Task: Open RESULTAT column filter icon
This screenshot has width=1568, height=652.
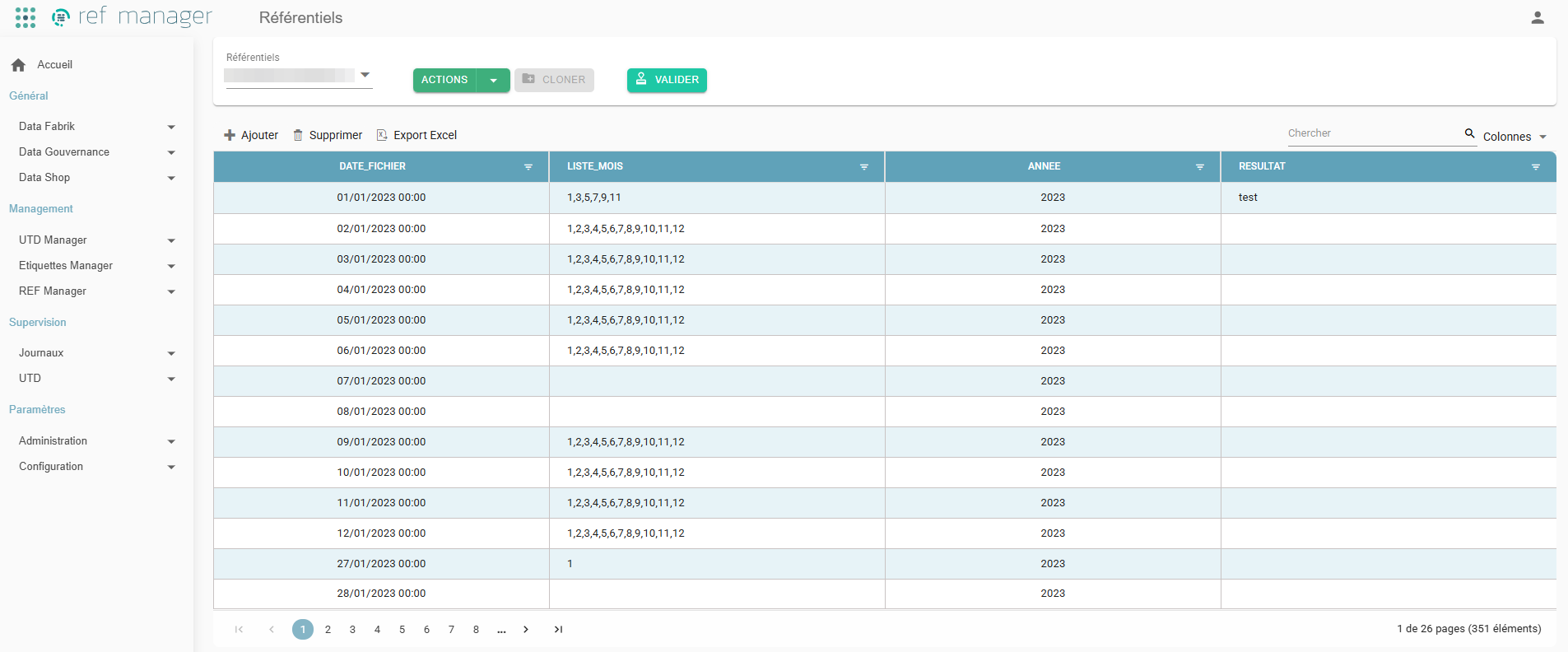Action: (1536, 167)
